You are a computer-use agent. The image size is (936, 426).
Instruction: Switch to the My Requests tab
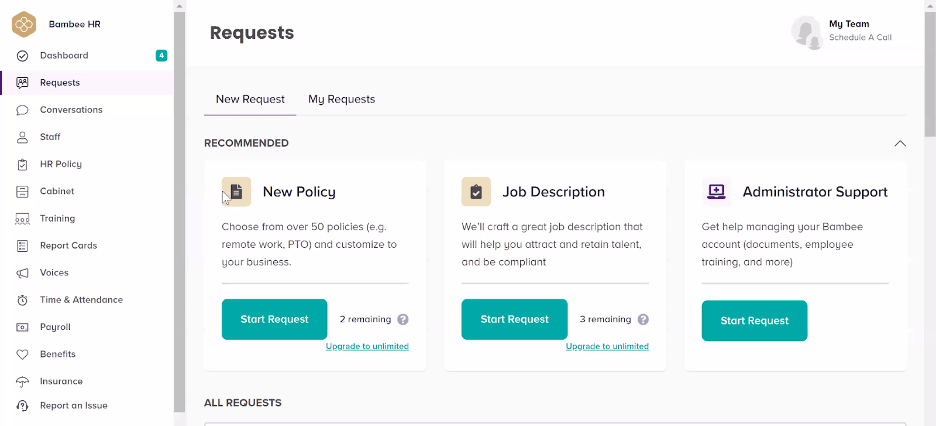341,99
